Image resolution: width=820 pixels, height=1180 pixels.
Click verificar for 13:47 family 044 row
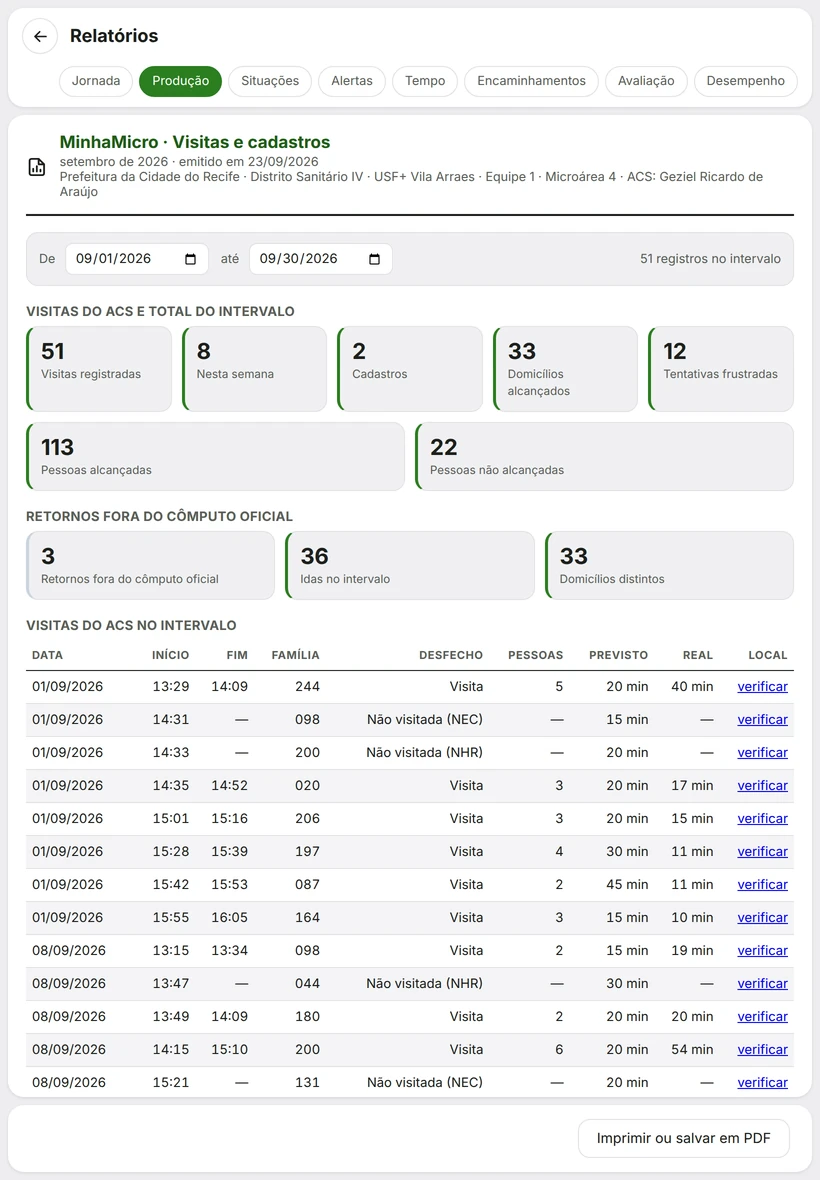pyautogui.click(x=762, y=984)
